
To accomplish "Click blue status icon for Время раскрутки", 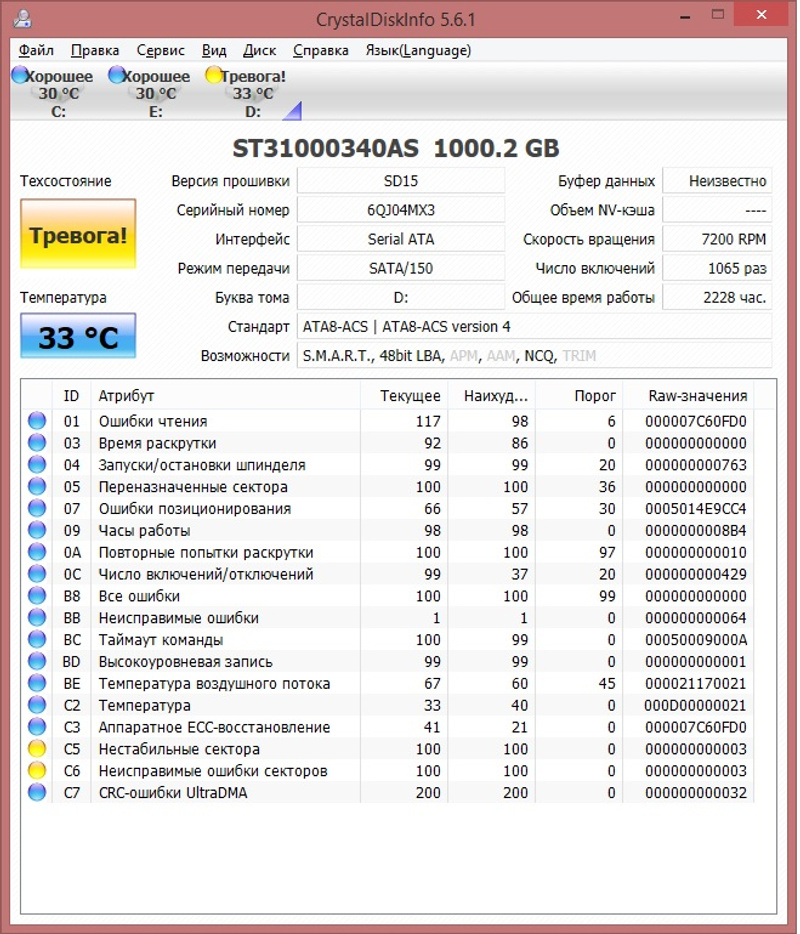I will (37, 443).
